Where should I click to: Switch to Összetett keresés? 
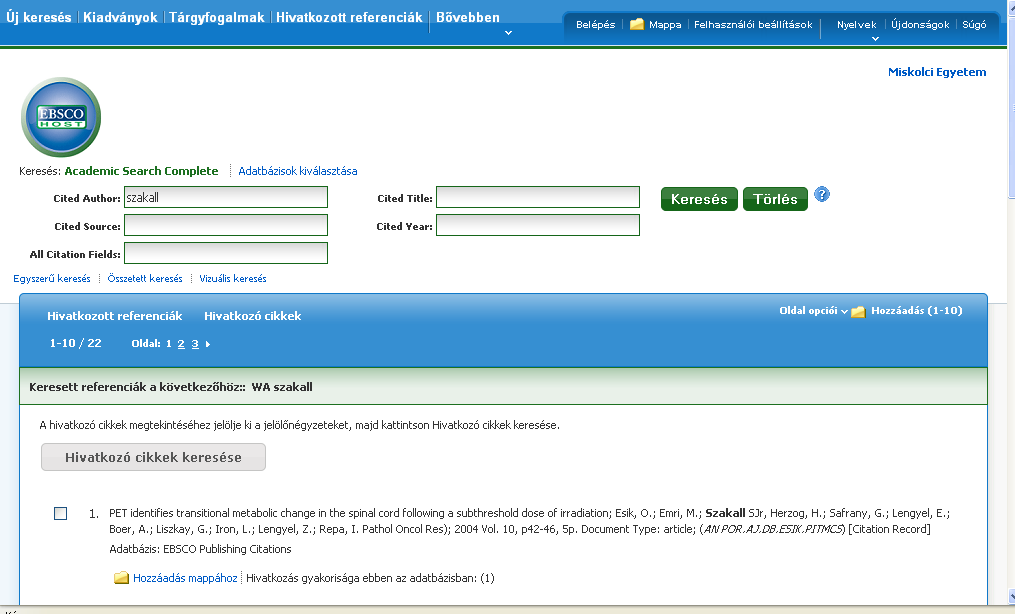click(x=145, y=278)
